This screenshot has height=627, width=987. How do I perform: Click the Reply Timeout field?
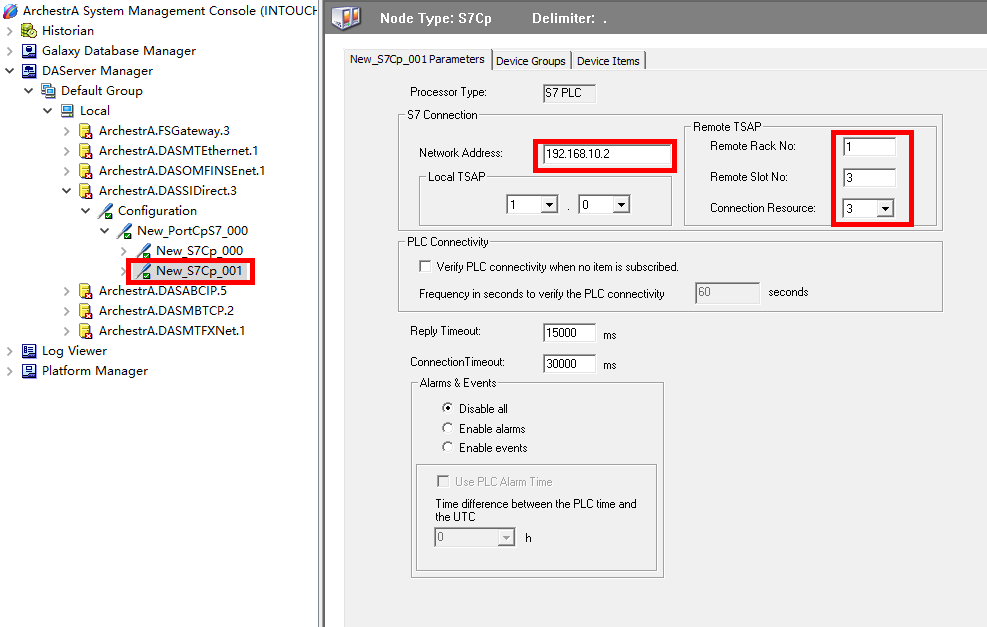pyautogui.click(x=569, y=332)
